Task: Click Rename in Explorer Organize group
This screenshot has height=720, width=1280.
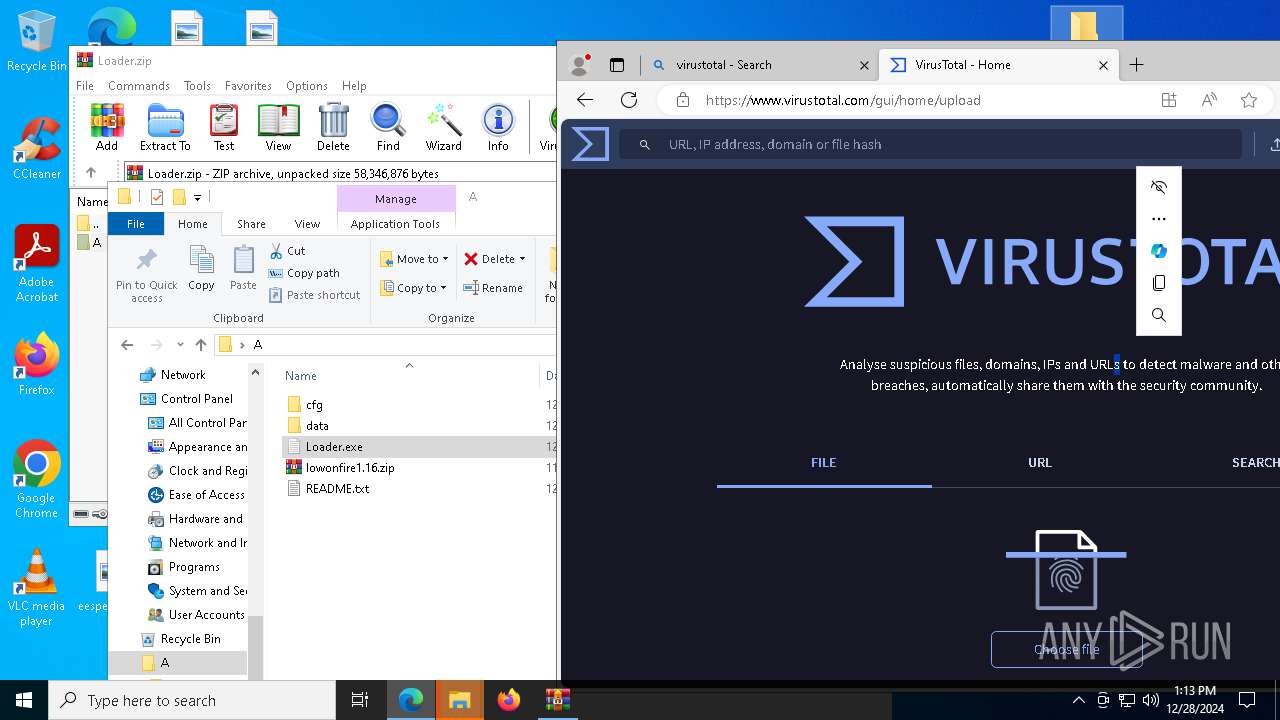Action: [x=493, y=288]
